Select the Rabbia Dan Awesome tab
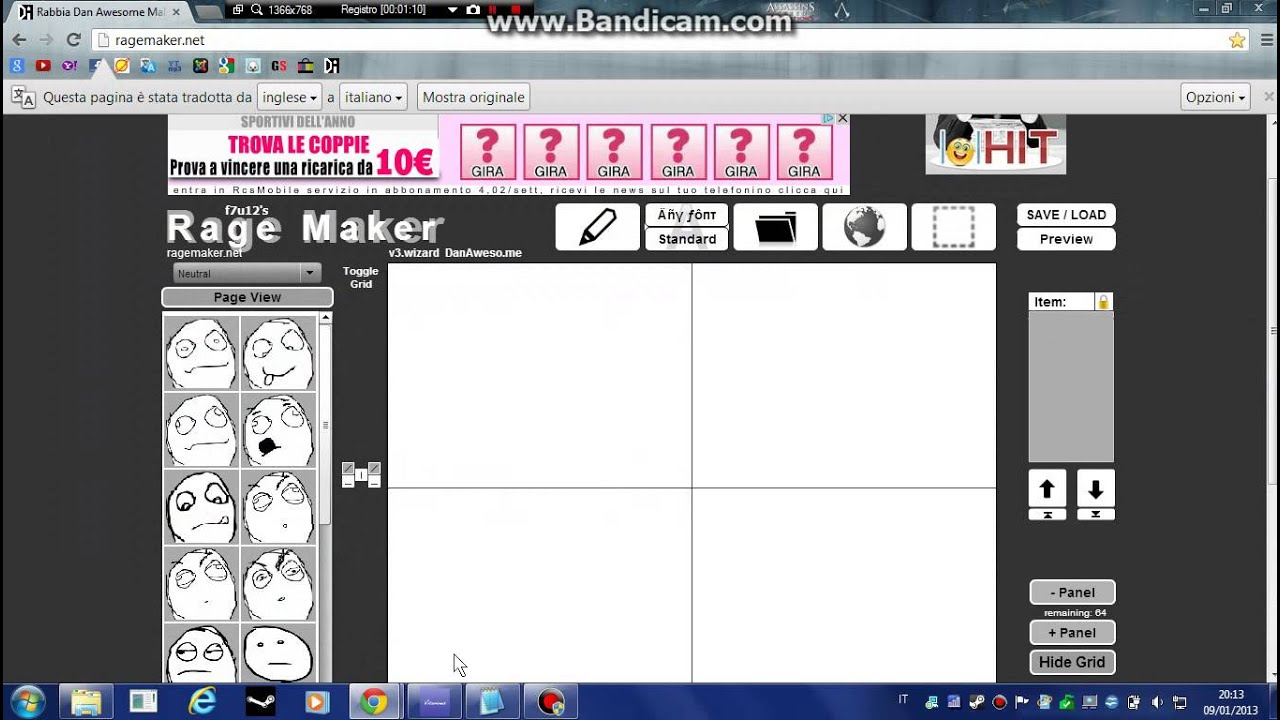Image resolution: width=1280 pixels, height=720 pixels. (x=97, y=12)
